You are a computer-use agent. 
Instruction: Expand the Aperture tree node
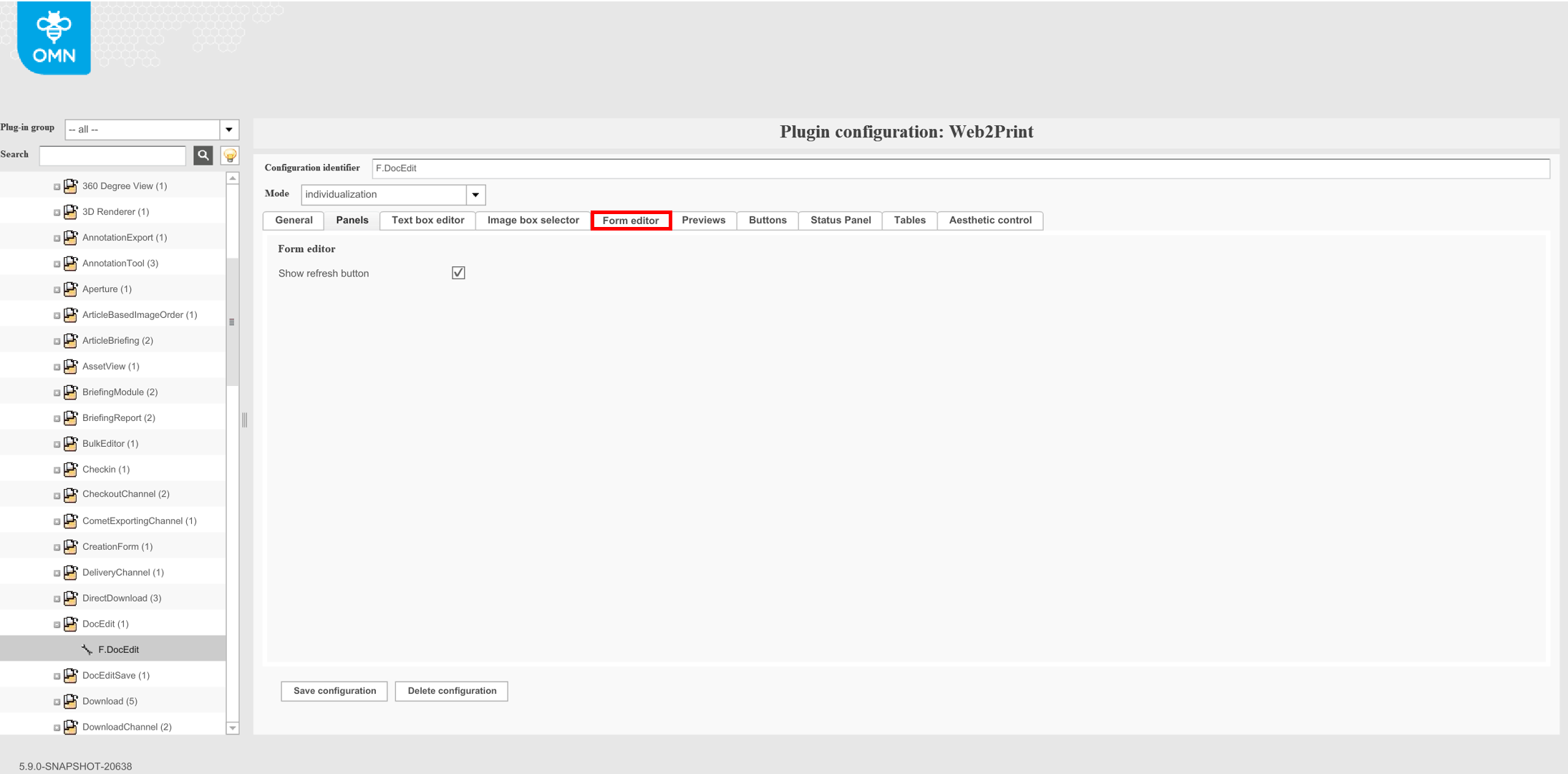tap(57, 289)
